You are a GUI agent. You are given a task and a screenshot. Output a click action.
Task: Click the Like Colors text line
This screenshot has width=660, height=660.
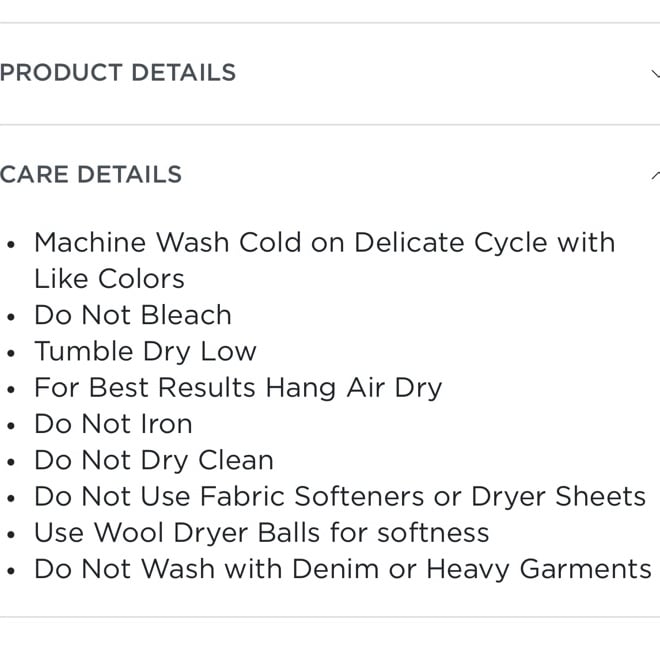[109, 279]
